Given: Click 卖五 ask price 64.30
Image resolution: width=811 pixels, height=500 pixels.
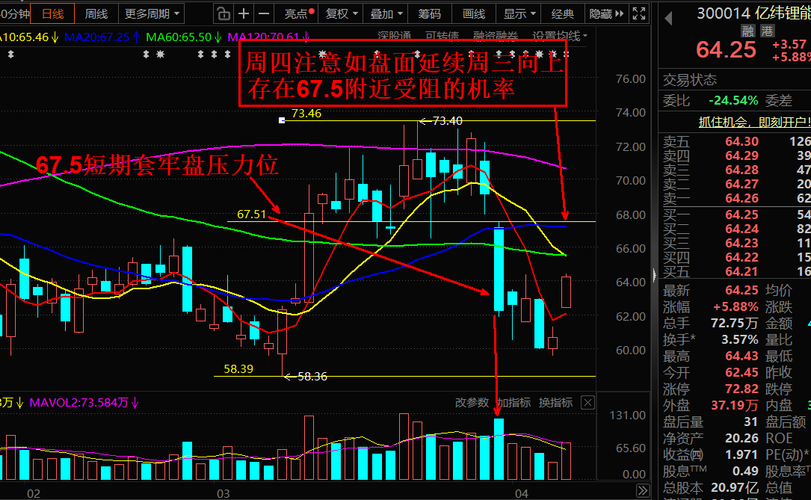Looking at the screenshot, I should click(x=742, y=141).
